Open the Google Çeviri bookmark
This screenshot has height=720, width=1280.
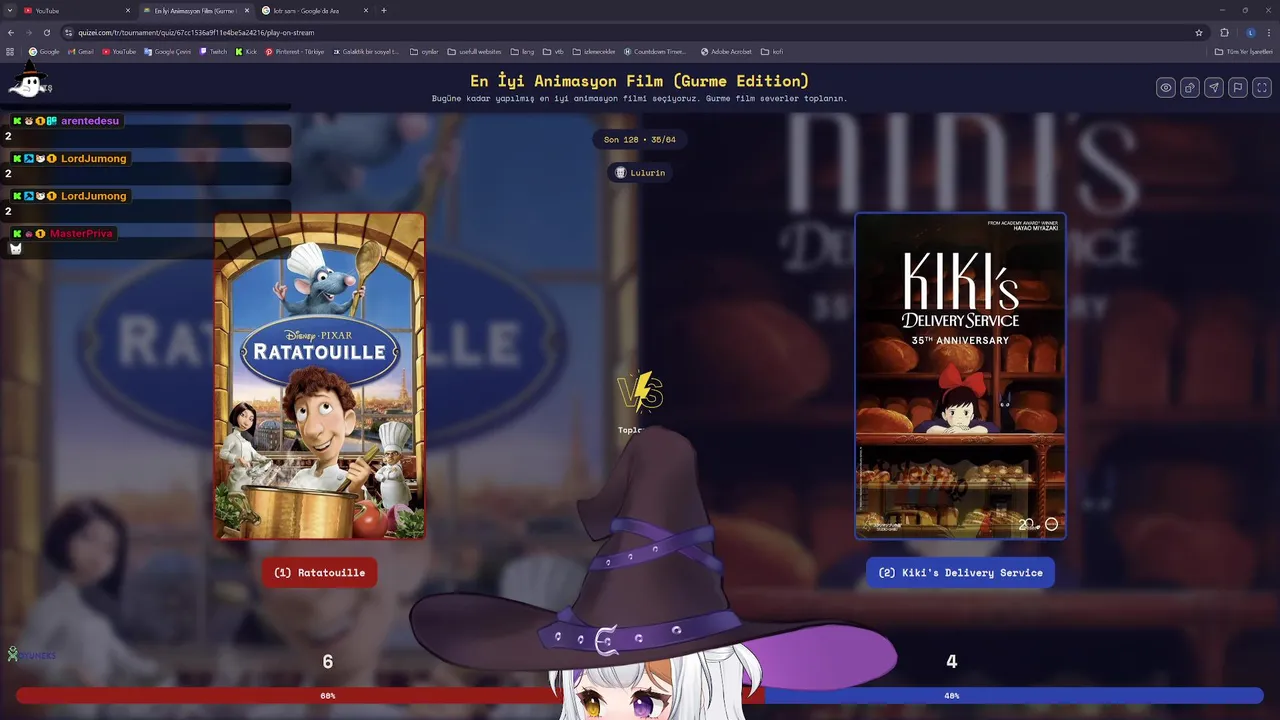167,51
